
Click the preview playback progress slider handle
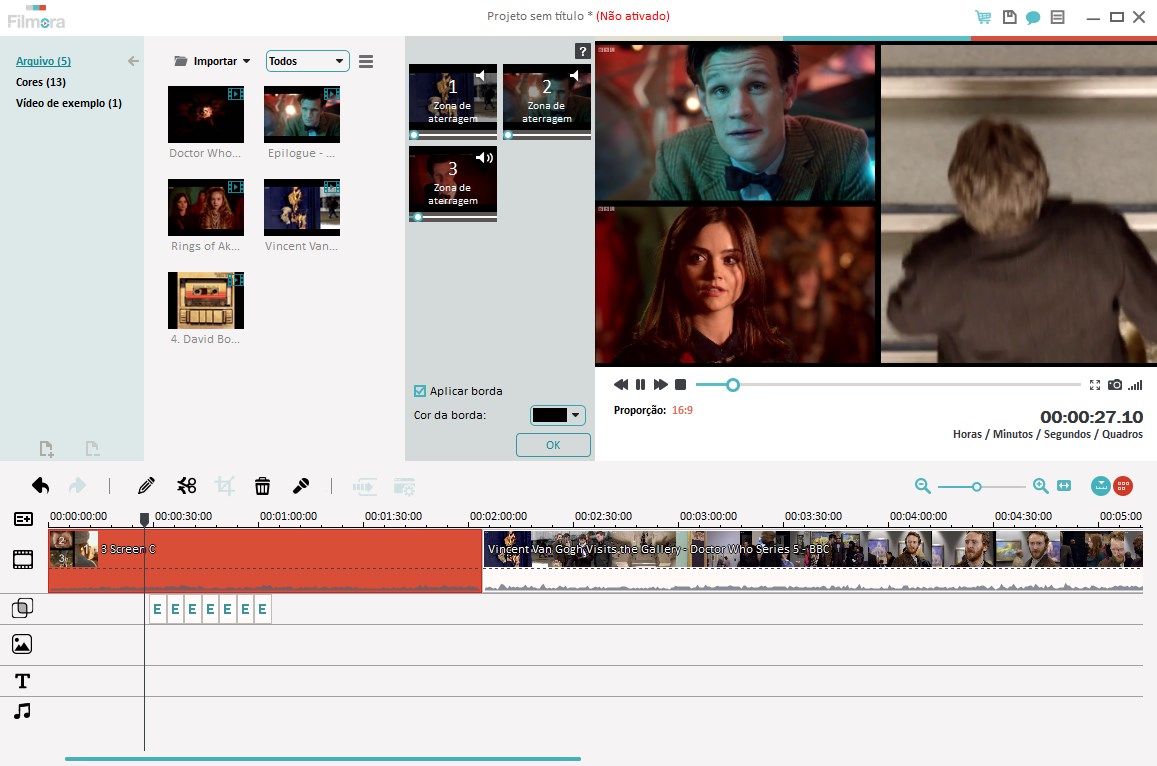733,385
